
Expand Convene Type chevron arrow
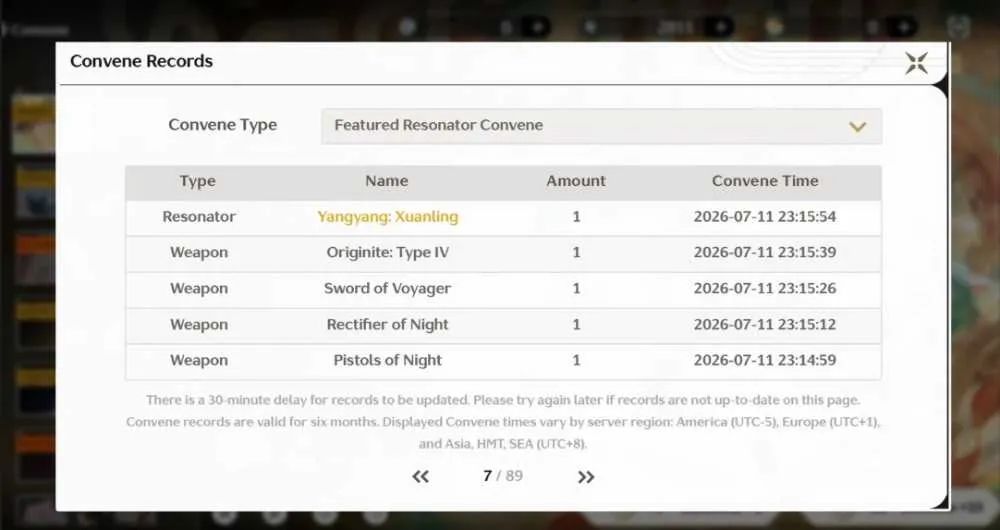(858, 127)
